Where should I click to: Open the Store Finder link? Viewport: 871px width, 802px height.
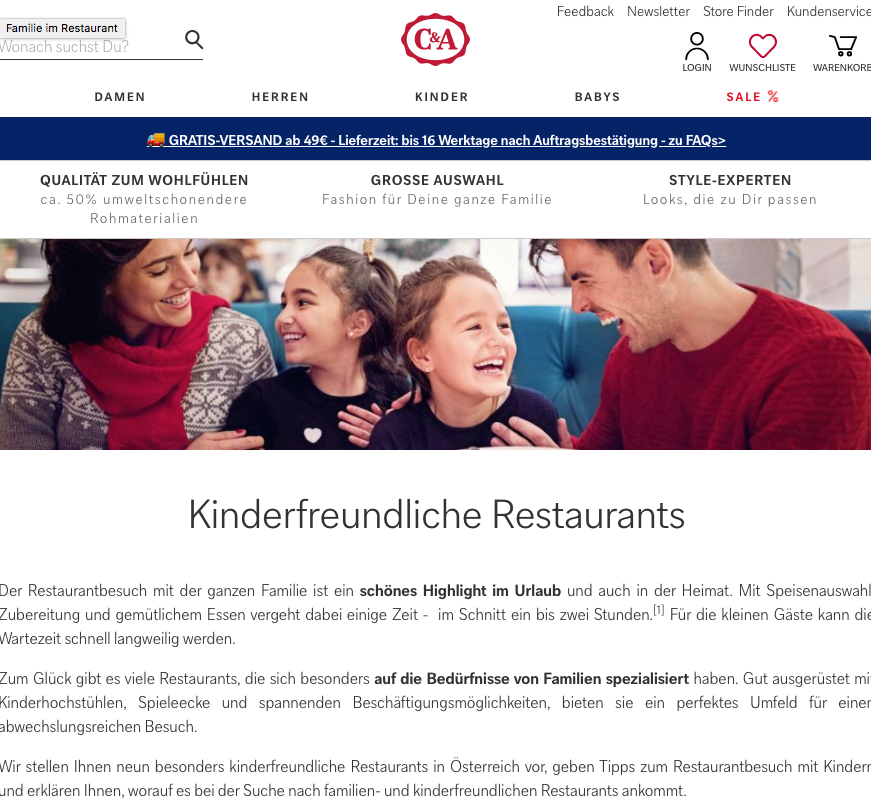[738, 11]
